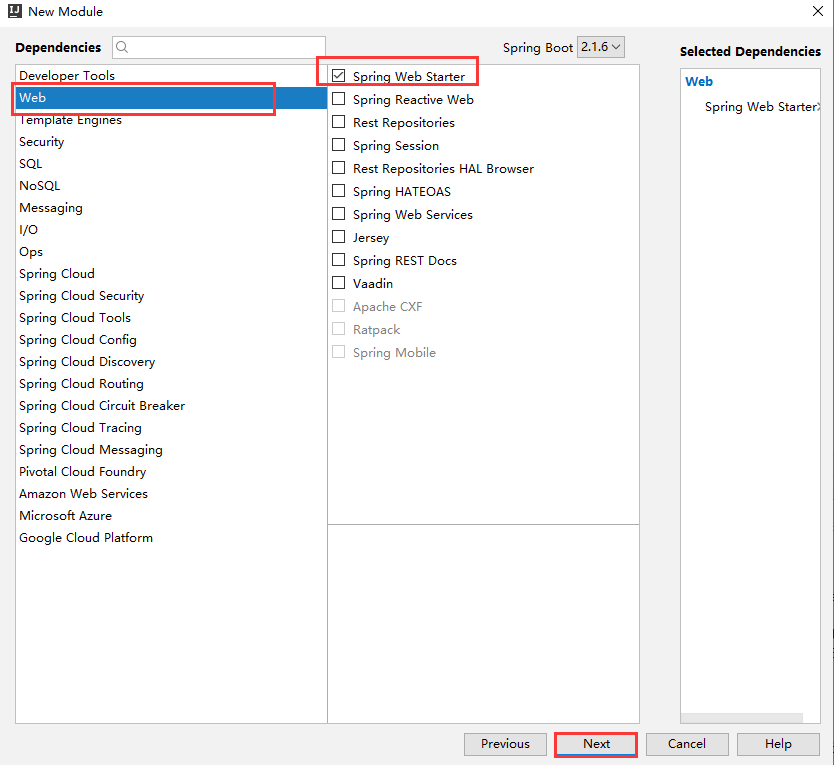This screenshot has width=834, height=765.
Task: Go back with the Previous button
Action: [505, 744]
